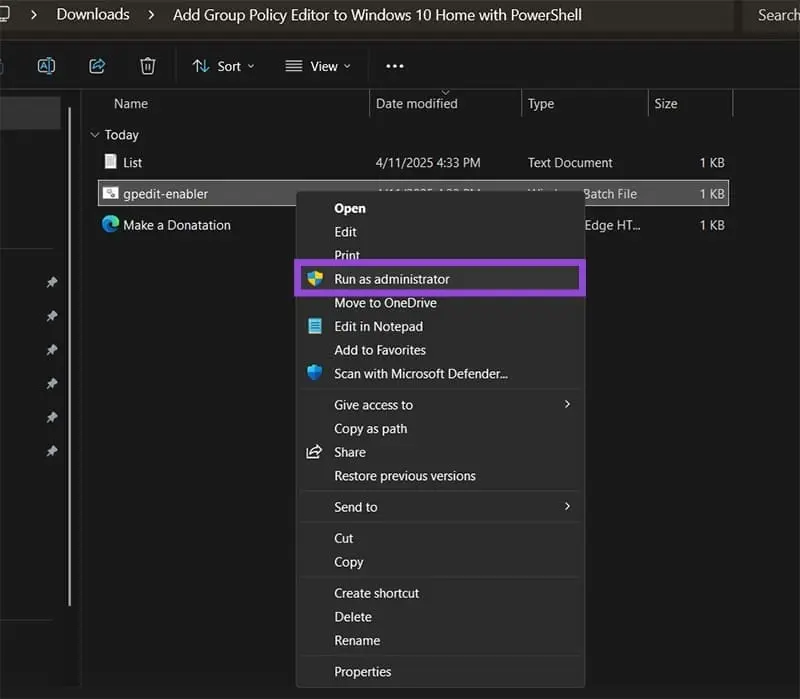Viewport: 800px width, 699px height.
Task: Choose Rename in the context menu
Action: click(440, 640)
